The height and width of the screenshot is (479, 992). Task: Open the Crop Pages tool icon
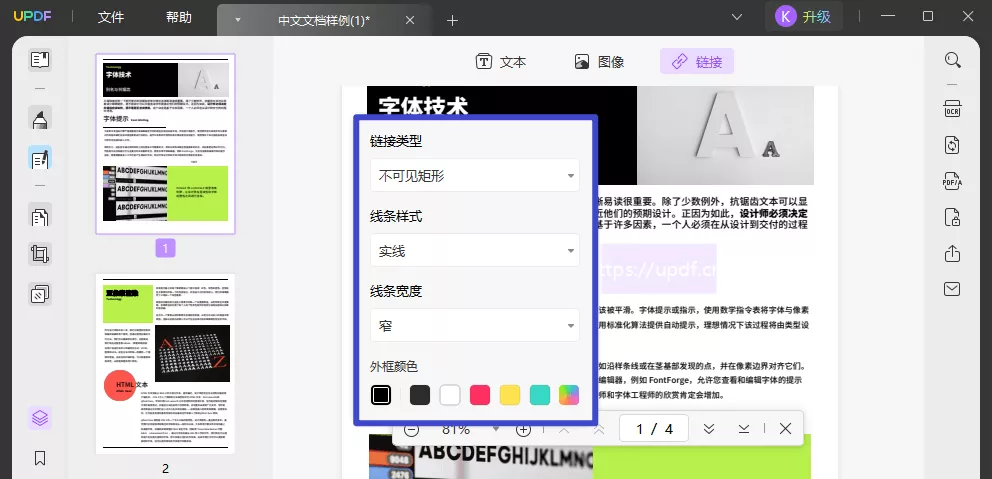(x=40, y=254)
